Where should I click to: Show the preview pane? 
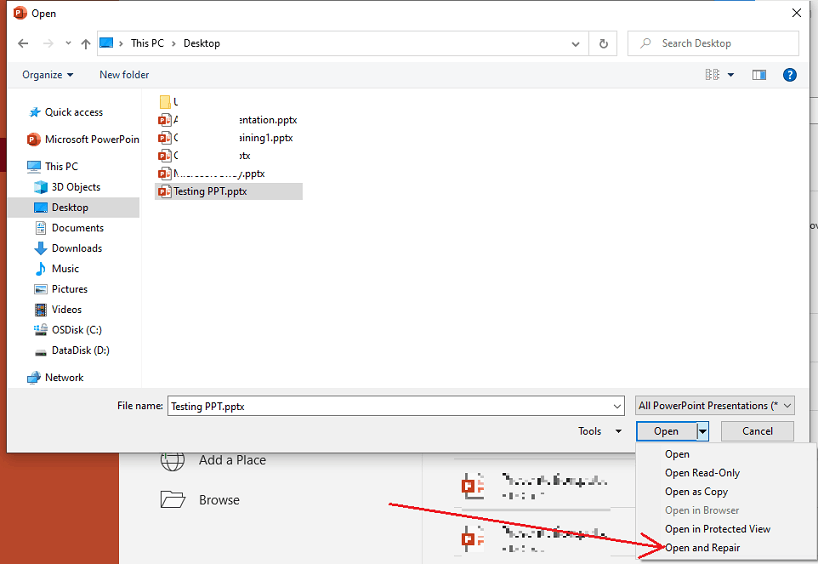click(759, 75)
